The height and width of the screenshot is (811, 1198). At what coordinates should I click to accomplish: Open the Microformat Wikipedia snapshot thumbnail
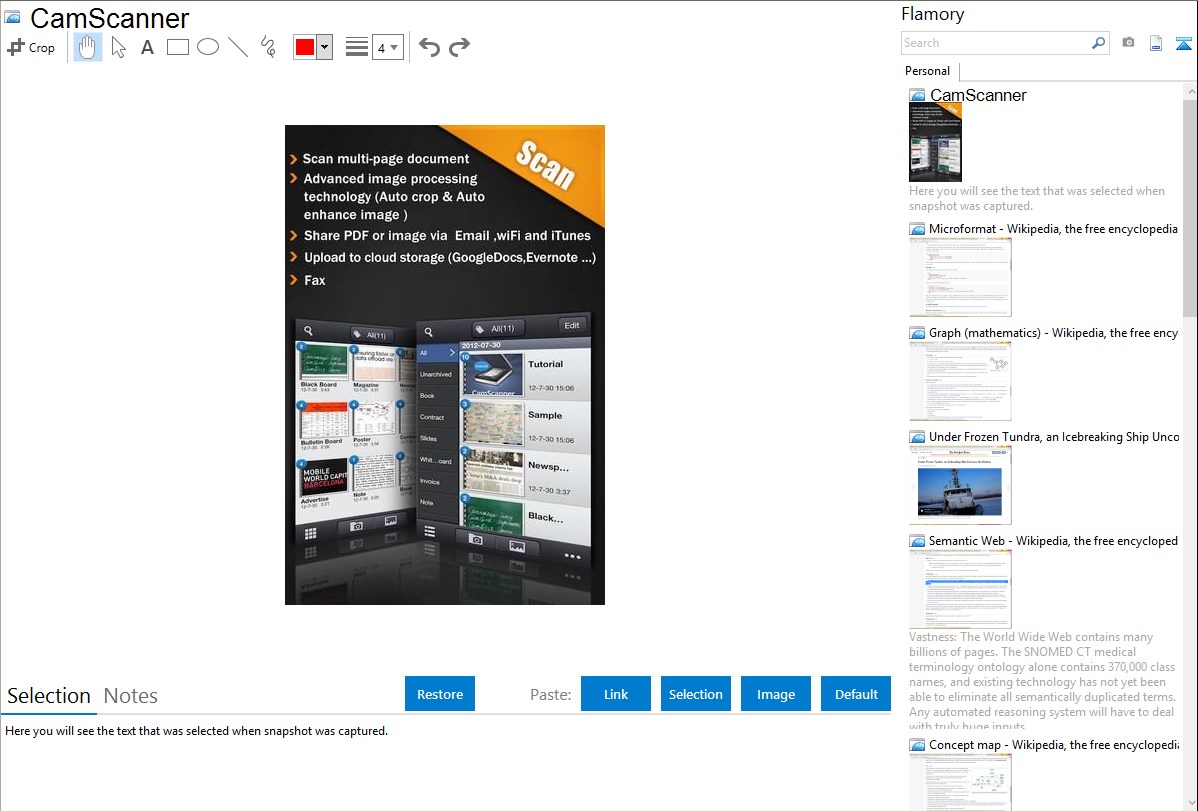[x=960, y=277]
